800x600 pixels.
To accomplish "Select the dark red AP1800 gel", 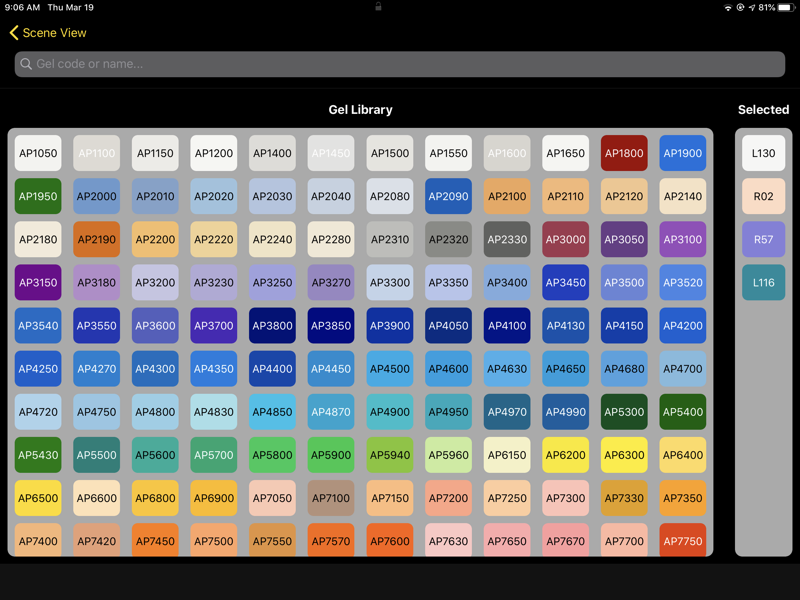I will point(624,154).
